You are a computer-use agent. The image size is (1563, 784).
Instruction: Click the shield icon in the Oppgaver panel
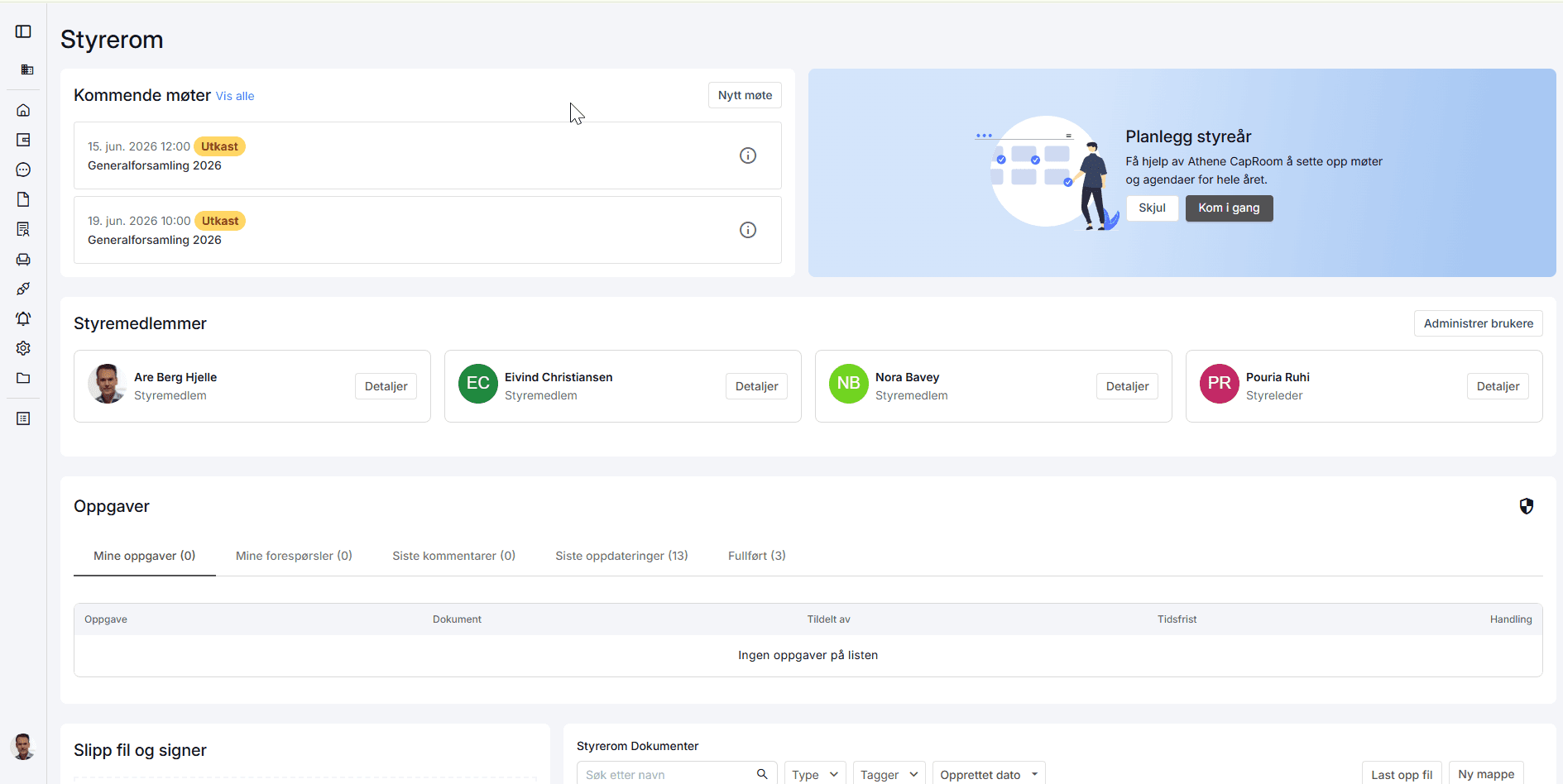click(x=1527, y=506)
